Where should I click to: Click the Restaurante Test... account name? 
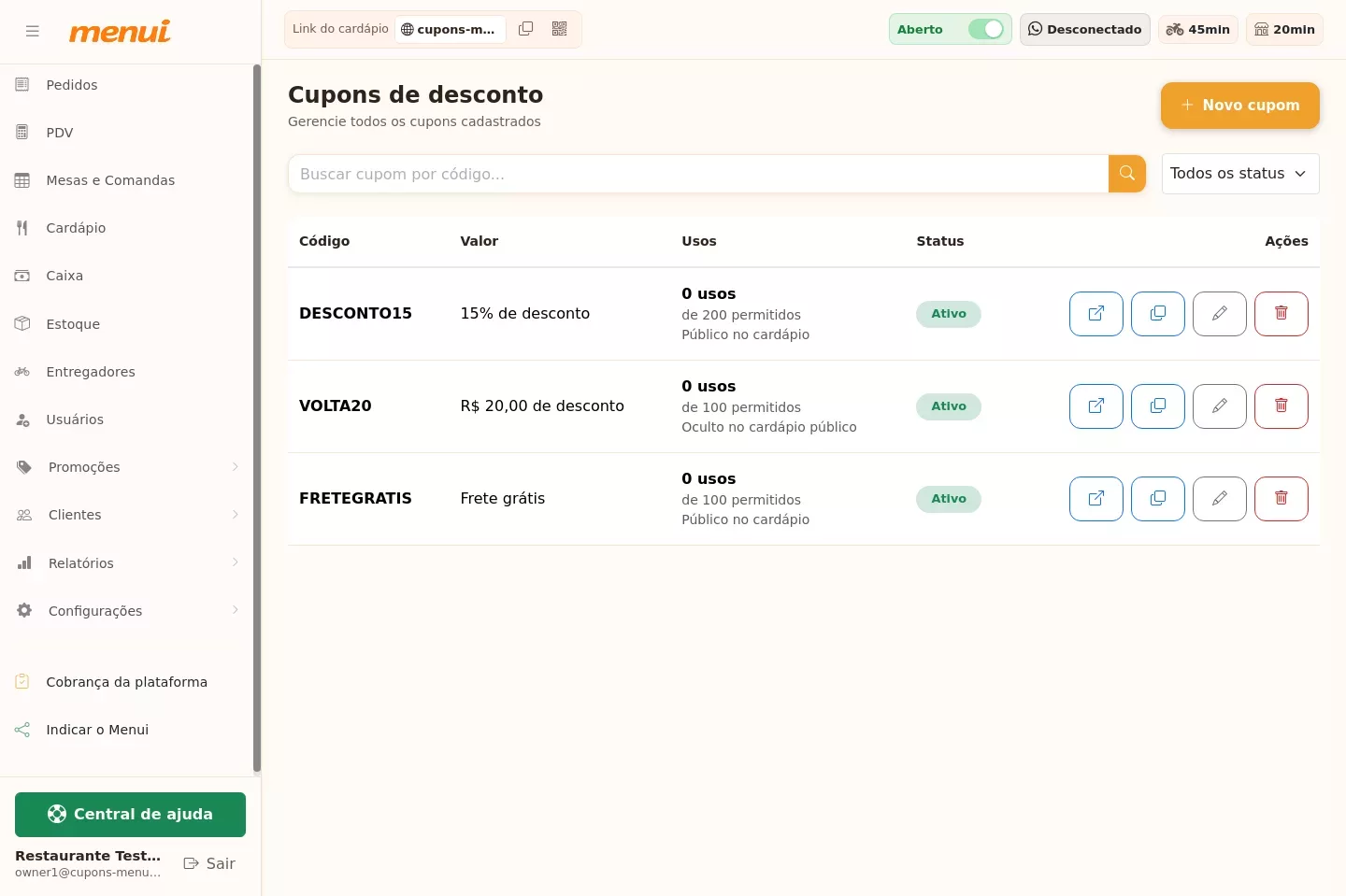(88, 856)
